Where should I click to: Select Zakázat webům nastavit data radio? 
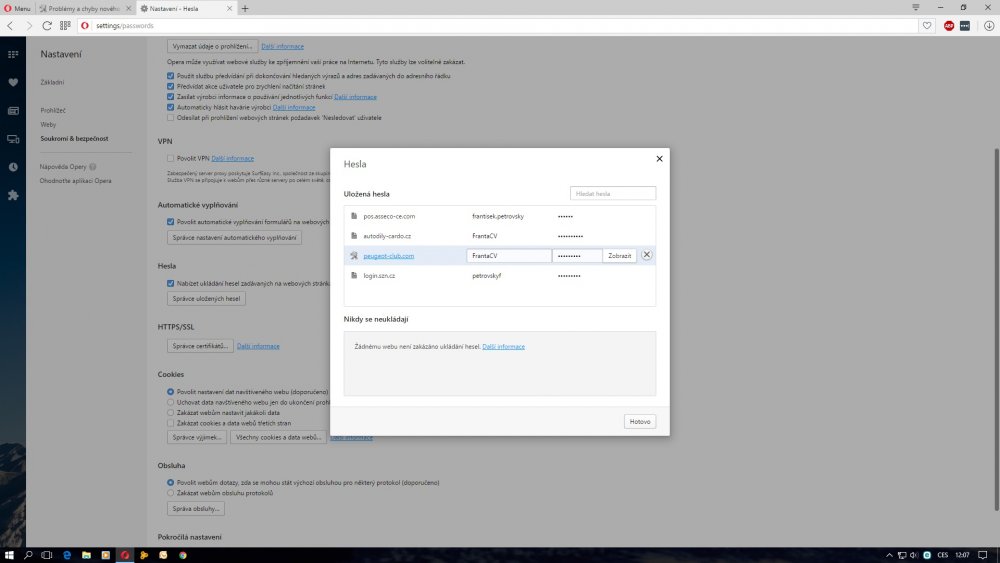170,413
